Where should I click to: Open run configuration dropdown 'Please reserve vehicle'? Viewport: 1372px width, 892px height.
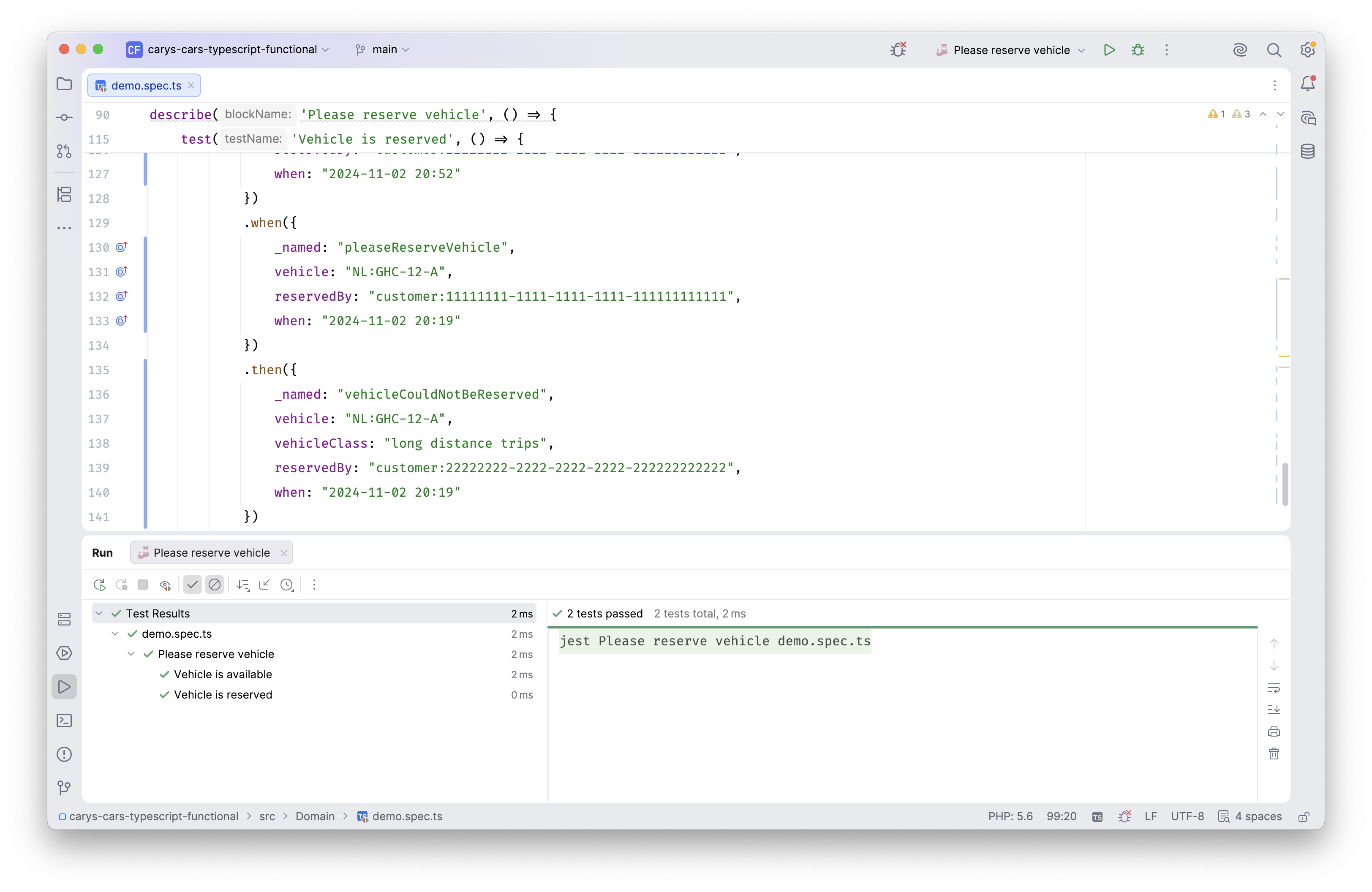(1010, 50)
